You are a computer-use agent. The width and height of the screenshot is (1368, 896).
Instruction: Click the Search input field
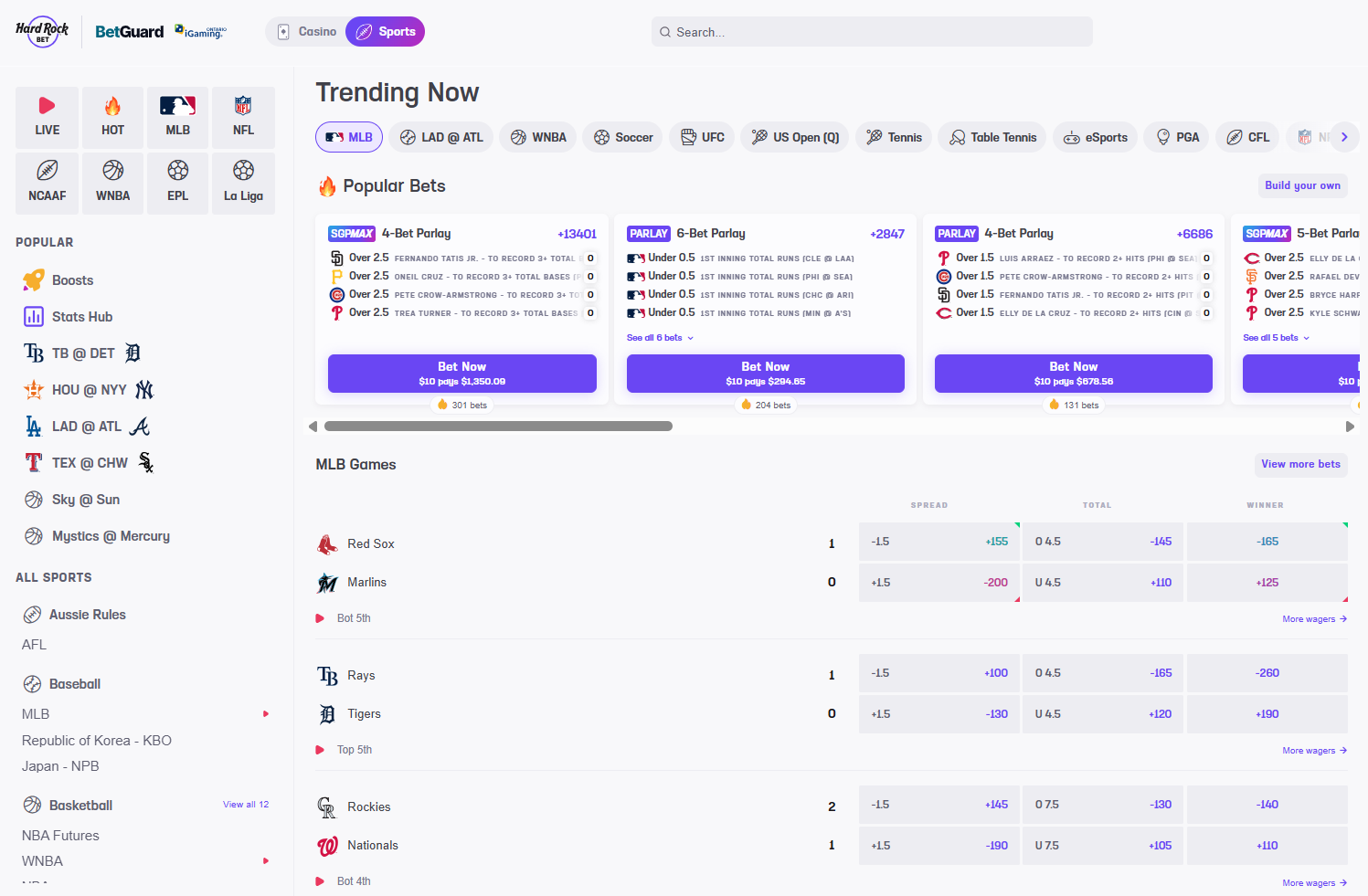(x=872, y=32)
